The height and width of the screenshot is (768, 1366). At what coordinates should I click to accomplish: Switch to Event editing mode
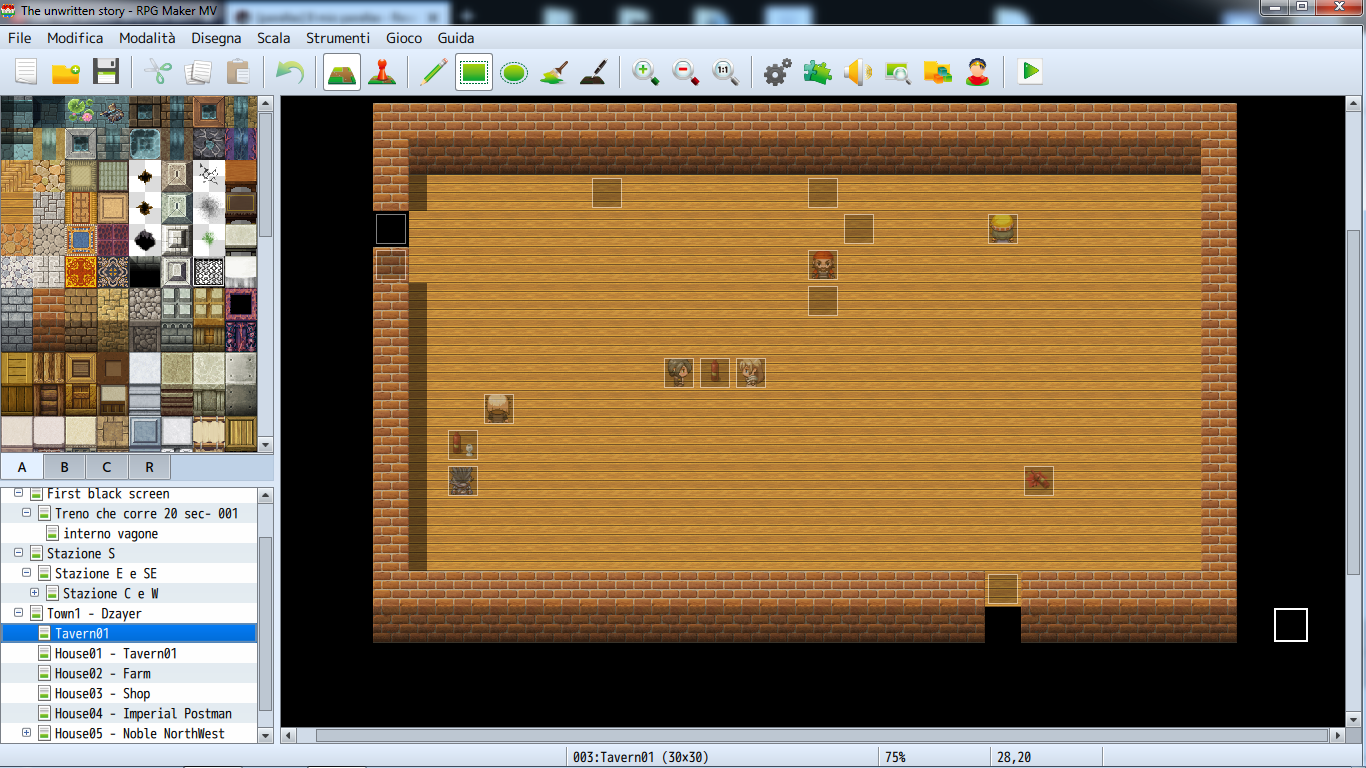click(x=381, y=72)
